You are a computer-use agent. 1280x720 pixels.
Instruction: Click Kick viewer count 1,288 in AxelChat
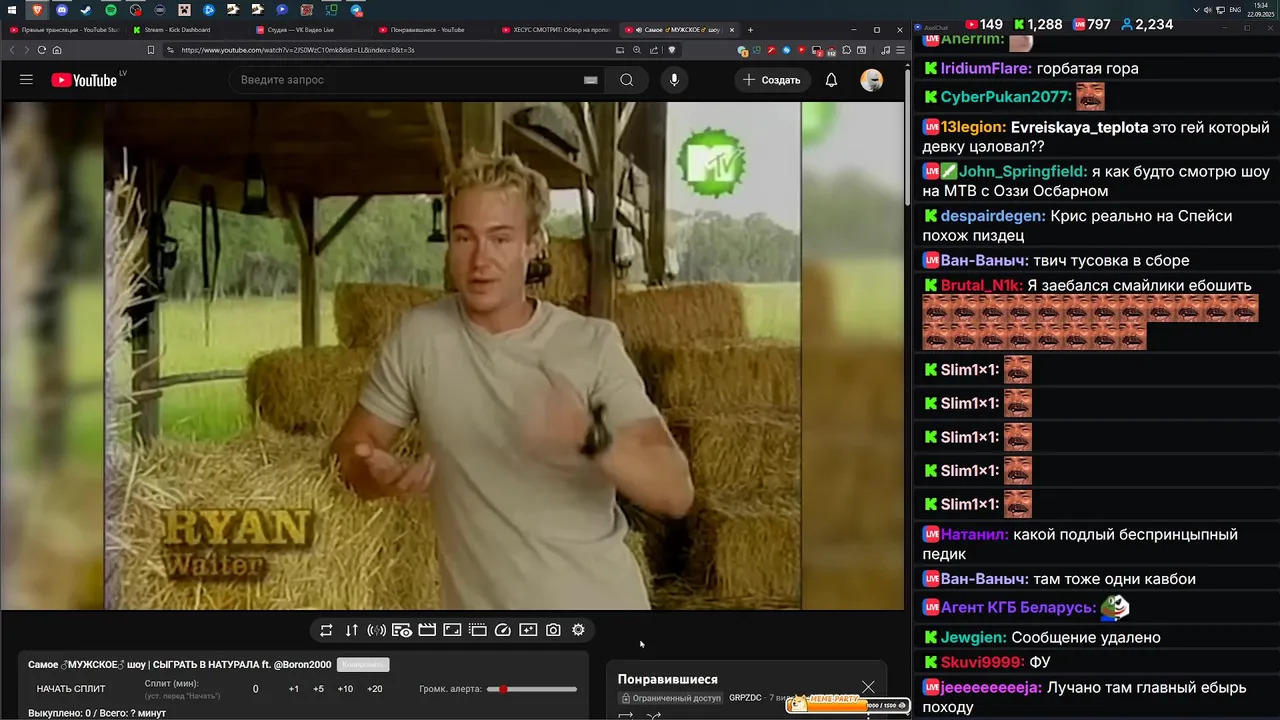pos(1037,24)
